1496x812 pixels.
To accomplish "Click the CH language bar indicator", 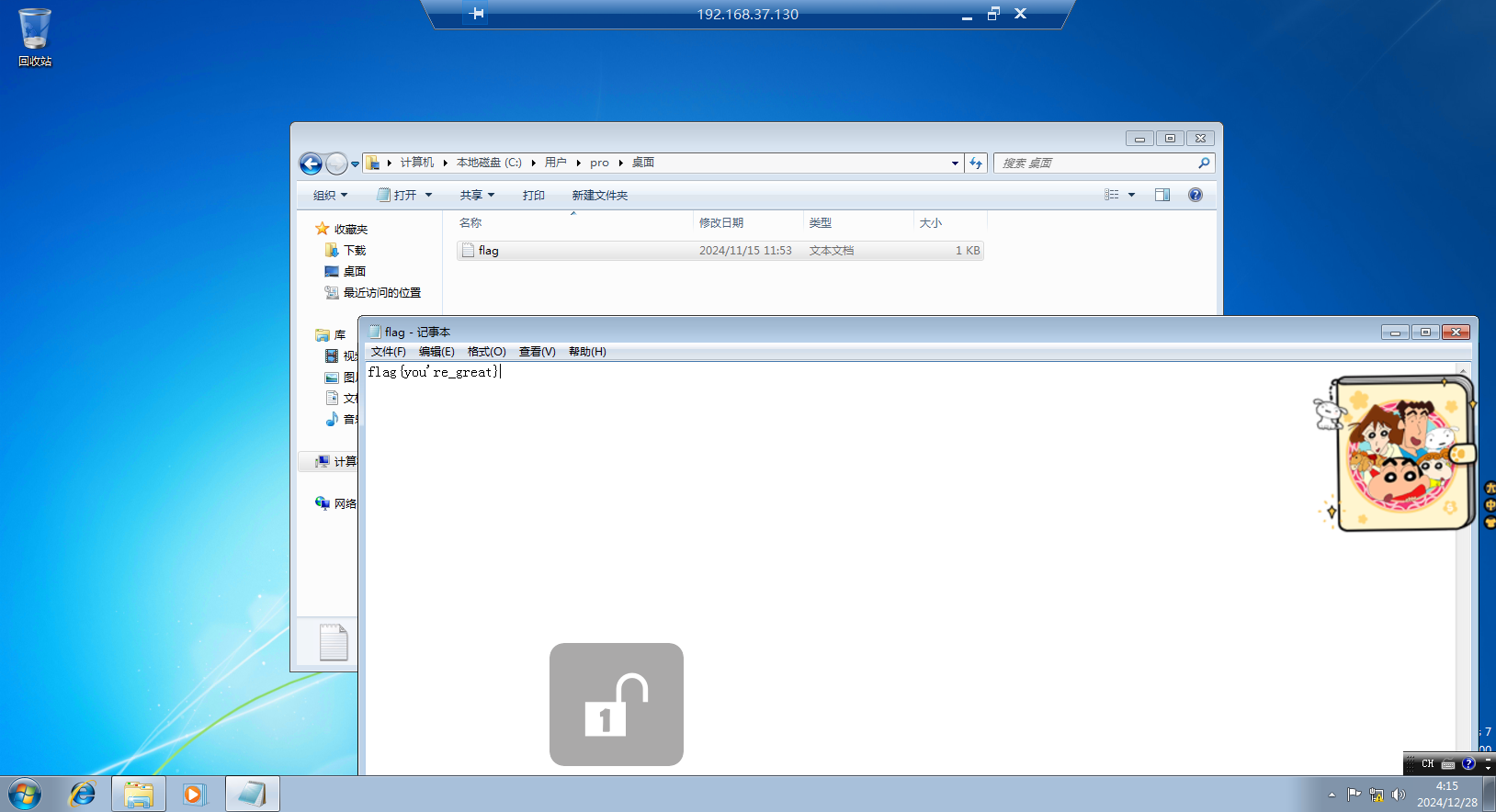I will point(1427,763).
